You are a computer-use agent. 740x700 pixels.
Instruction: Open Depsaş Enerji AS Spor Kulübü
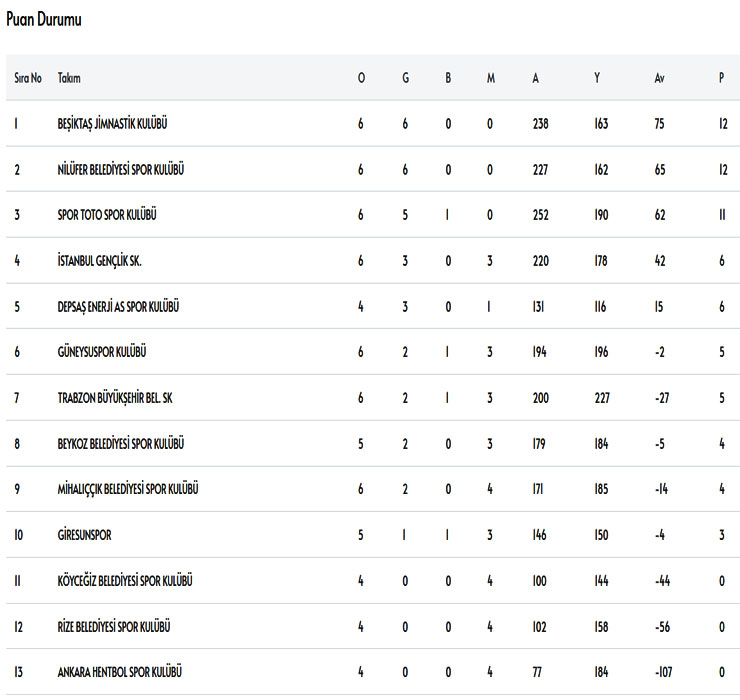pos(118,307)
